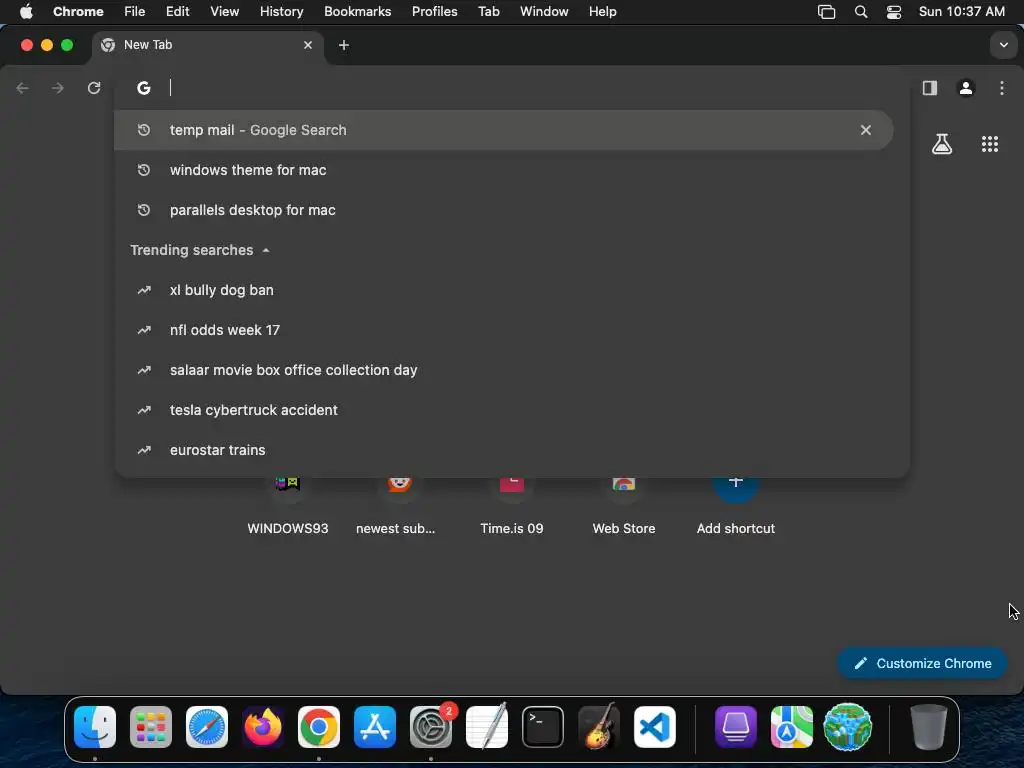Screen dimensions: 1024x768
Task: Open Safari from the Dock
Action: pyautogui.click(x=207, y=727)
